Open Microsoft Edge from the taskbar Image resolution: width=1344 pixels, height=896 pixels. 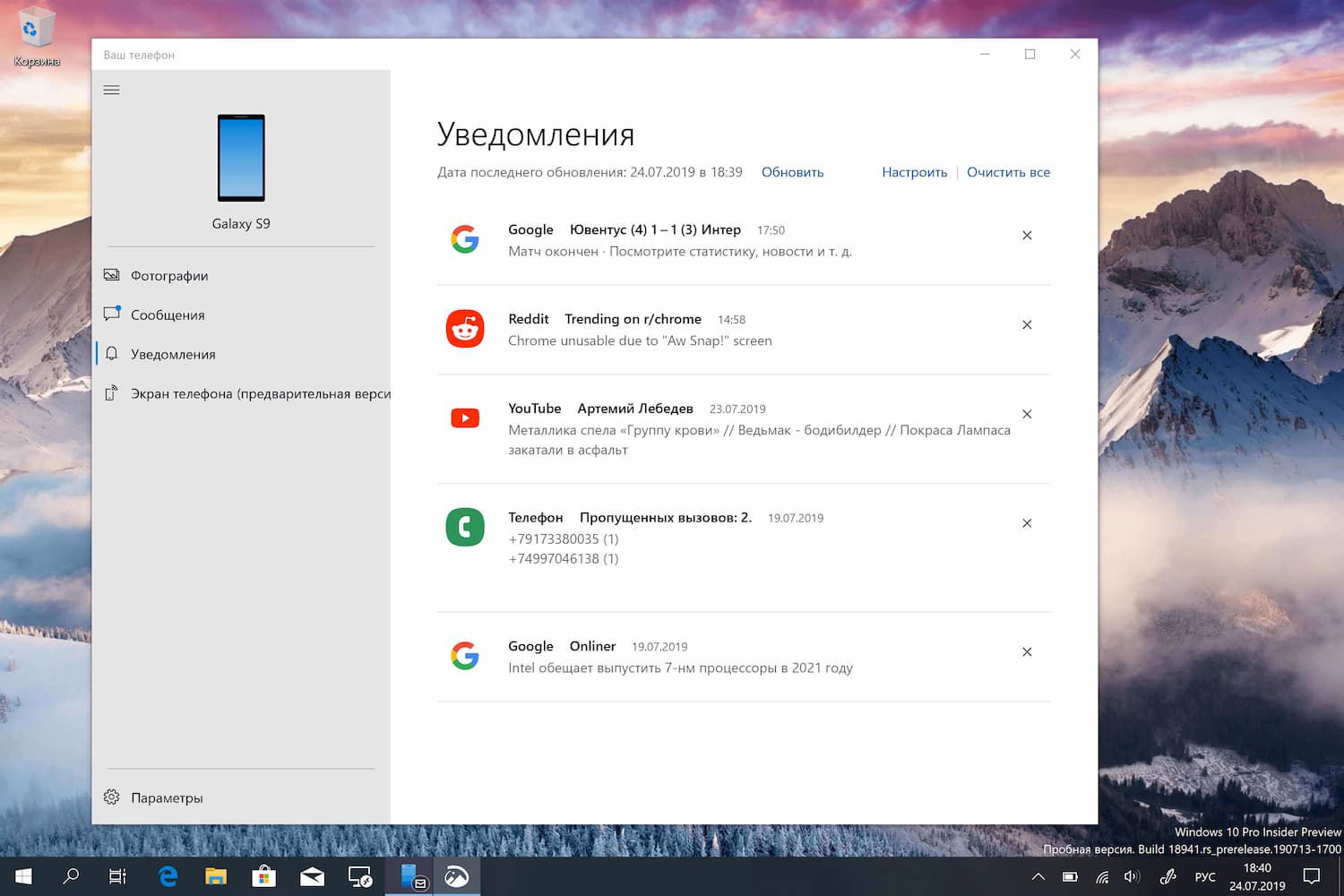[168, 876]
